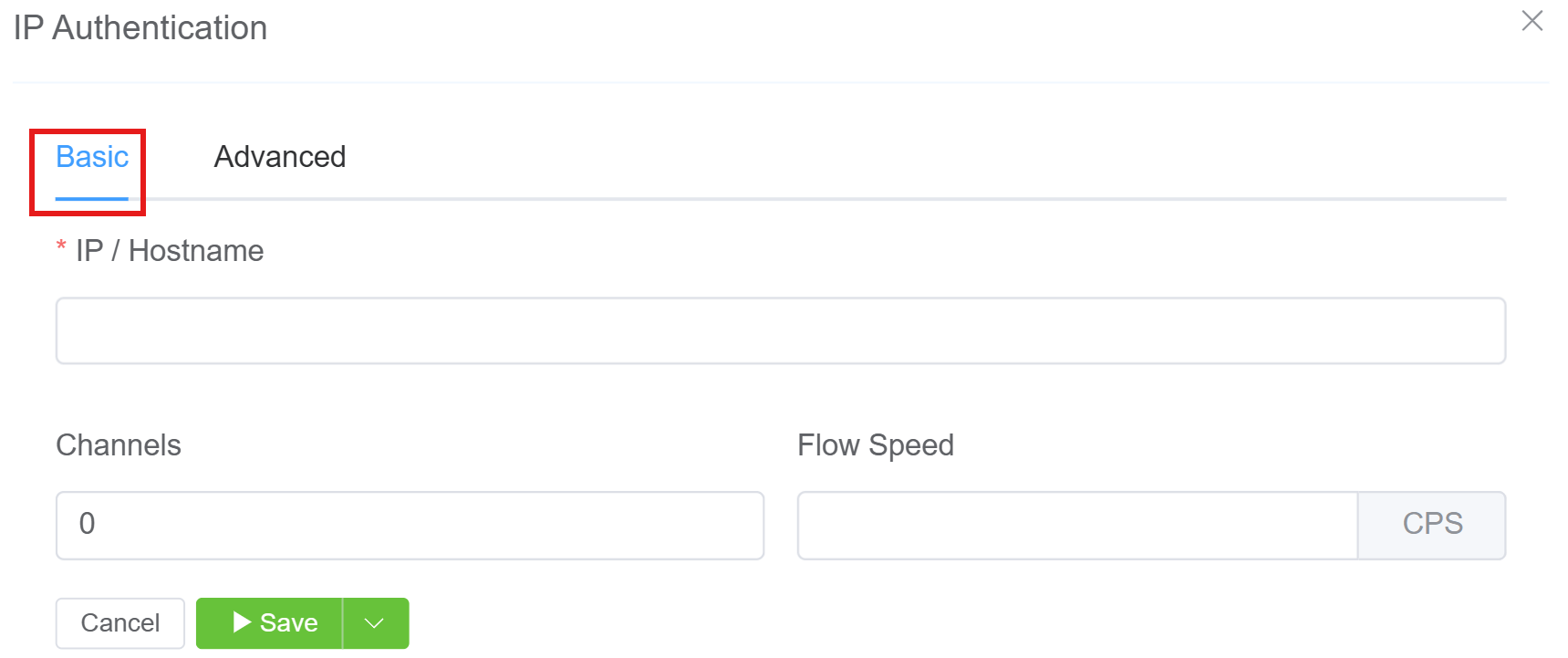Click the Save button label
Image resolution: width=1568 pixels, height=658 pixels.
(288, 623)
